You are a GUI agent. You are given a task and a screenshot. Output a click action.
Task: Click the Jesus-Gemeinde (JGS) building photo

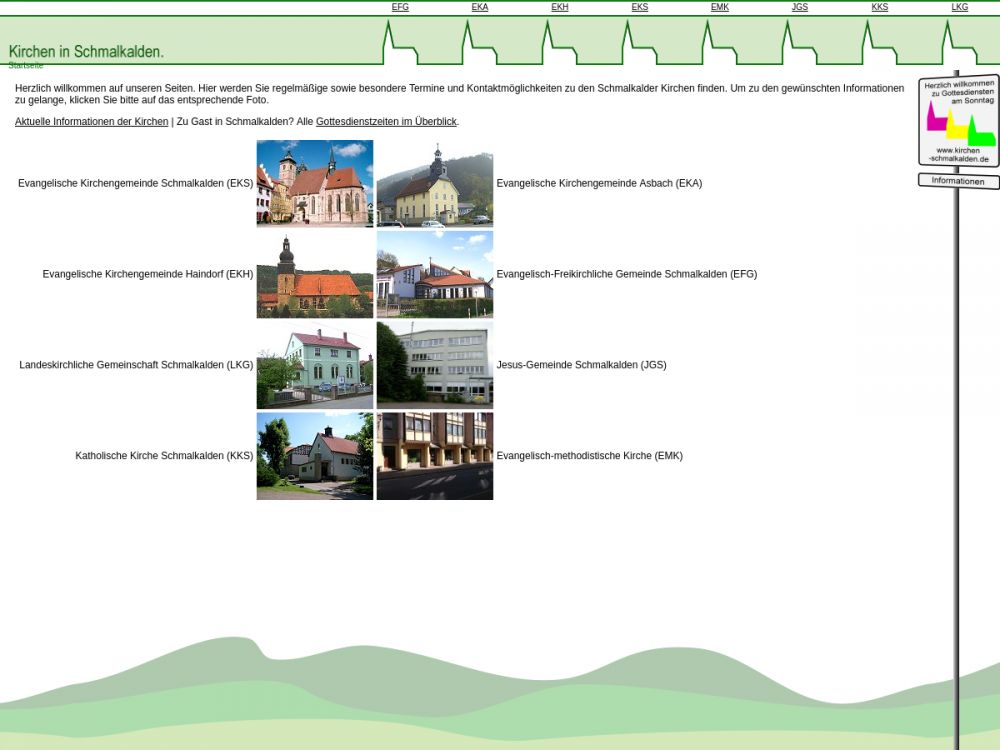pyautogui.click(x=435, y=365)
